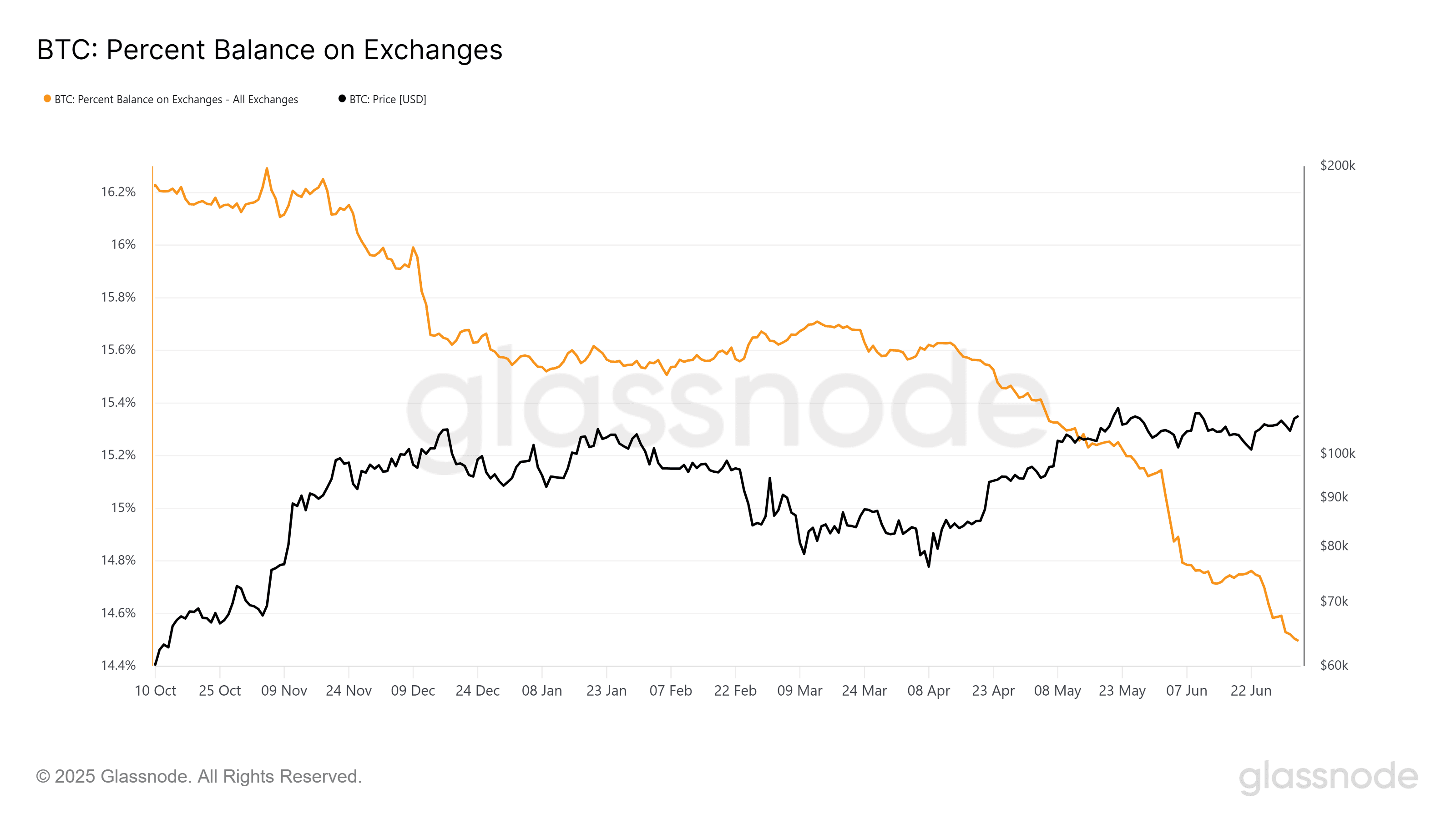Click the orange legend dot for Percent Balance

47,98
